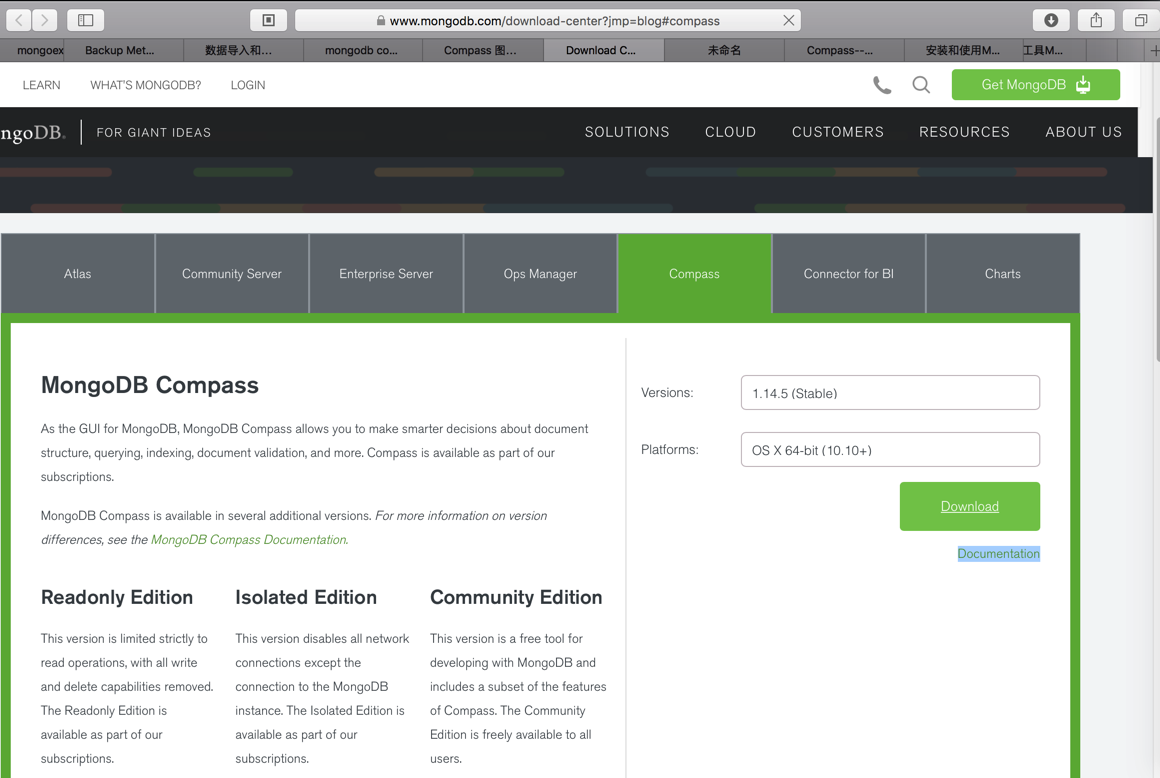
Task: Select the Atlas product tab
Action: (78, 274)
